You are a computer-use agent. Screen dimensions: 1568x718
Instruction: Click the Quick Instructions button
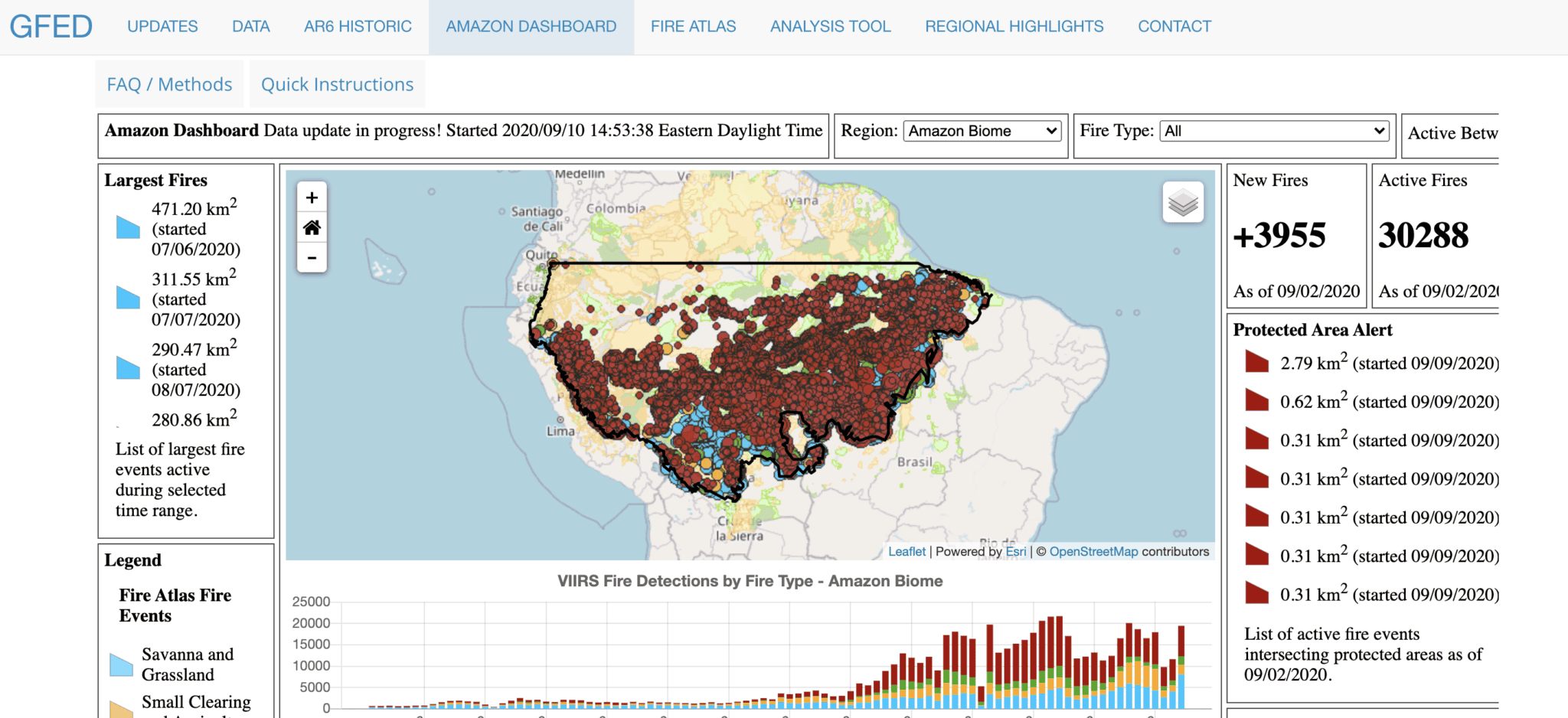click(x=337, y=83)
